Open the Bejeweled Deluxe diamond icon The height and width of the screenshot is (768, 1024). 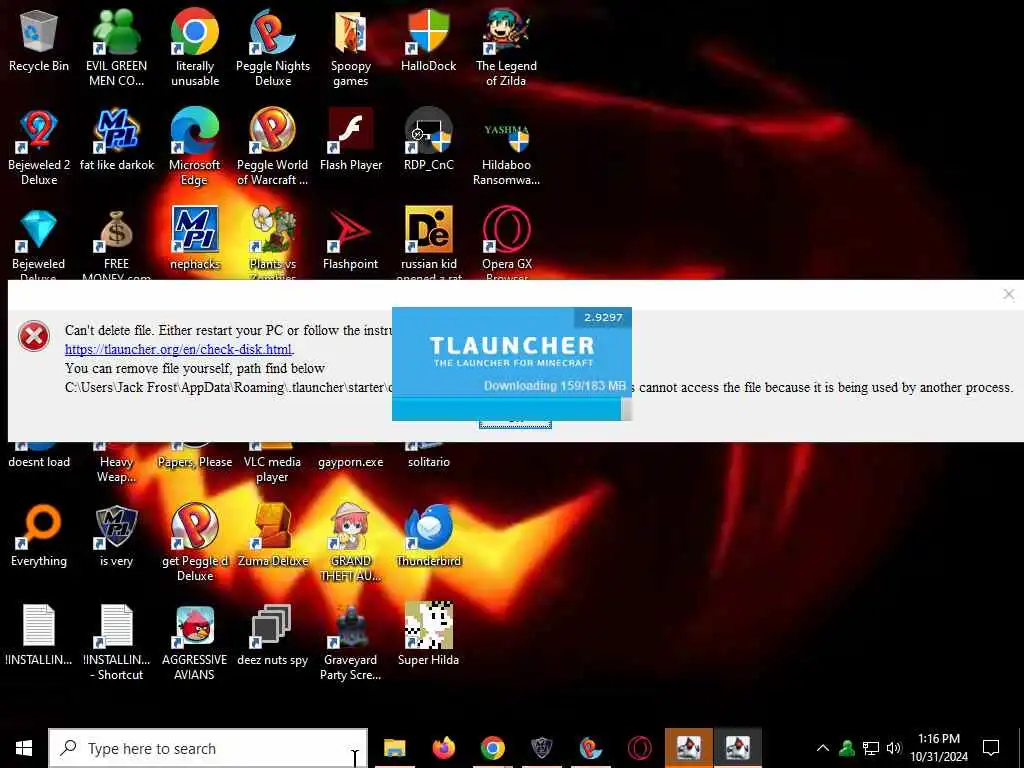pos(39,230)
